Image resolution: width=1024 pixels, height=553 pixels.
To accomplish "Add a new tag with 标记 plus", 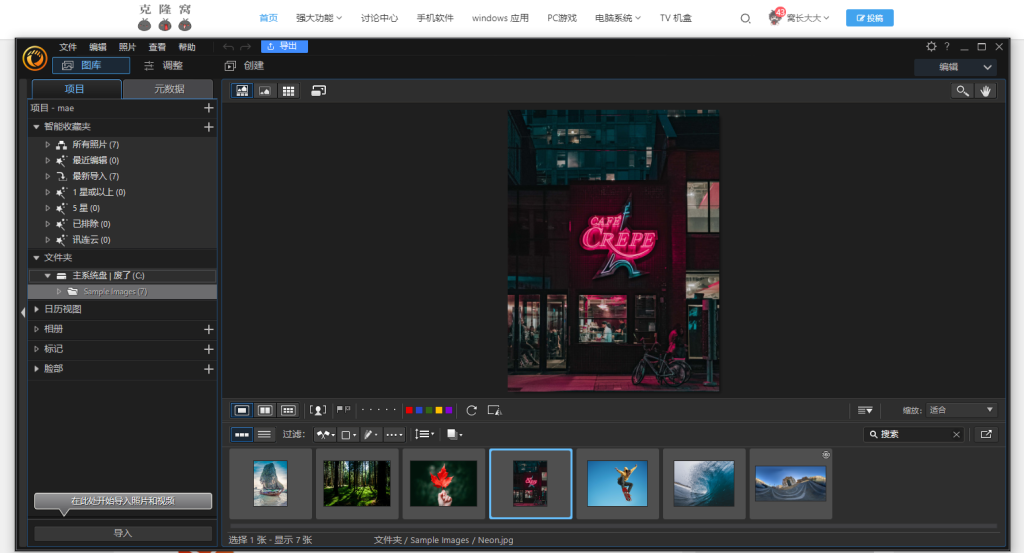I will pyautogui.click(x=209, y=349).
